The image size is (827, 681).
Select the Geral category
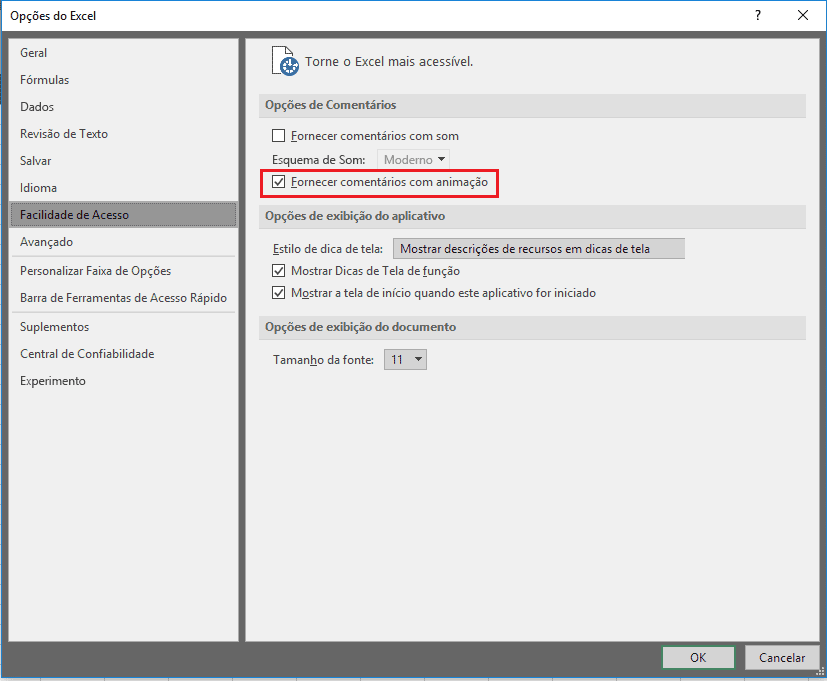pyautogui.click(x=34, y=53)
